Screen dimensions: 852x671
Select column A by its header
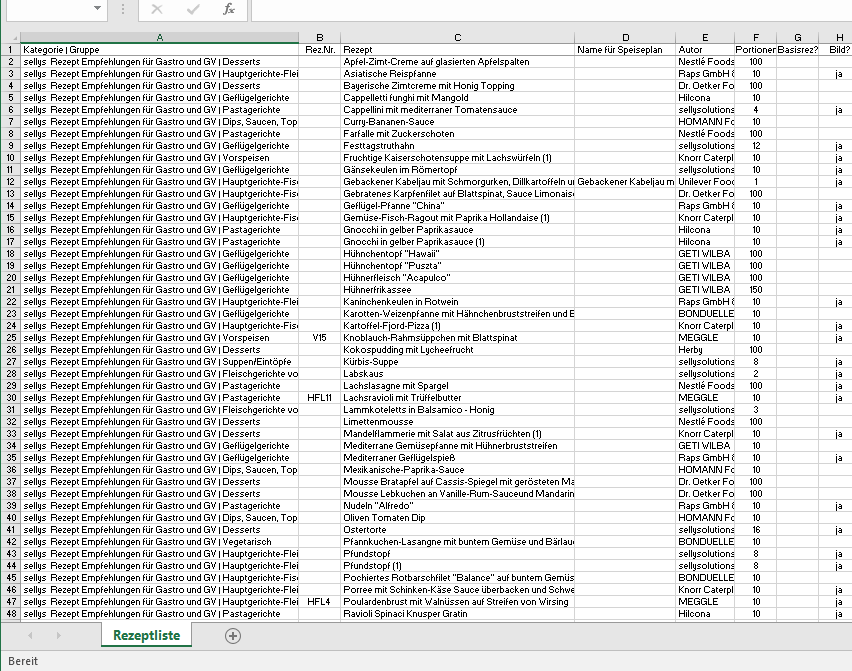coord(160,37)
